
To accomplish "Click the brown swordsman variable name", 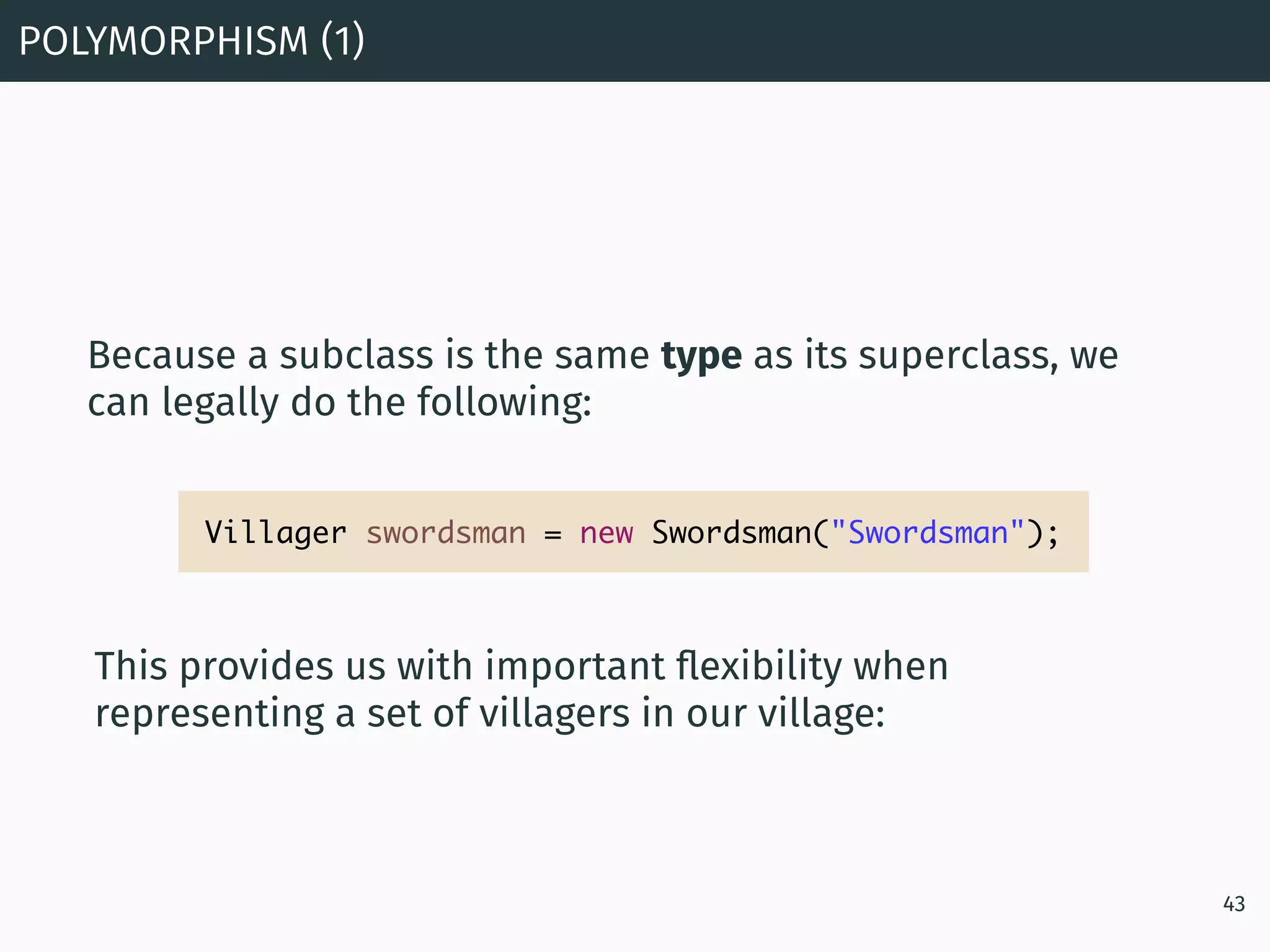I will [x=446, y=533].
